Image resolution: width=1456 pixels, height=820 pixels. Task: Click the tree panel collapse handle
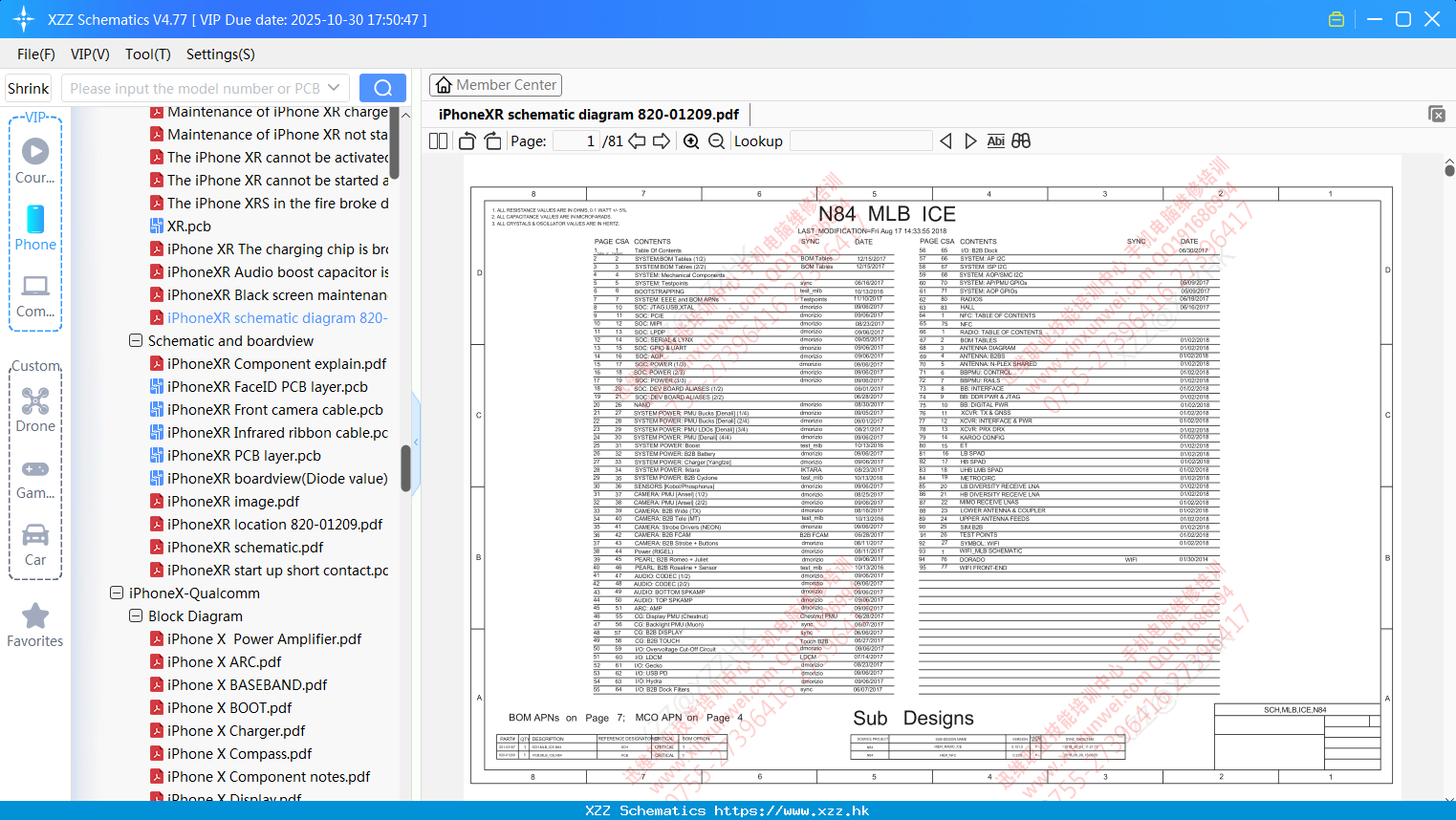[416, 442]
